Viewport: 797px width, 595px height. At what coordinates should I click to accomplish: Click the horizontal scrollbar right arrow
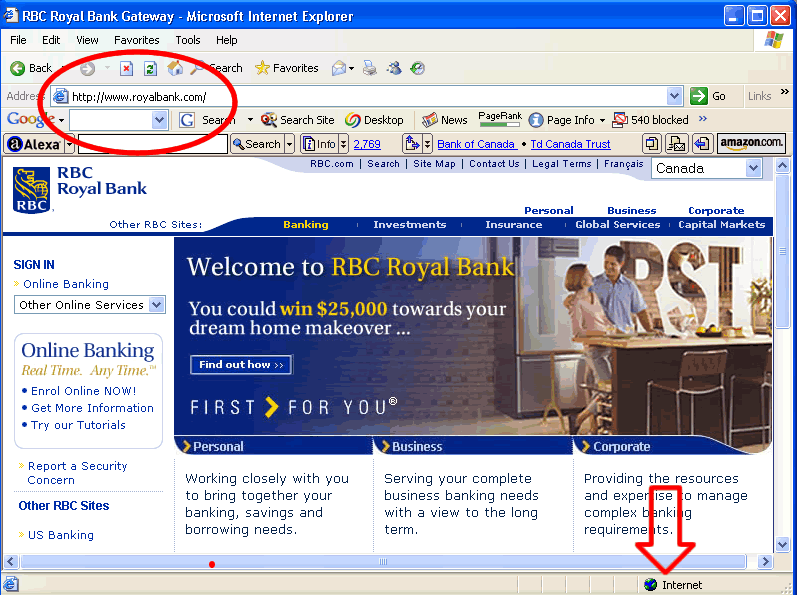click(765, 561)
